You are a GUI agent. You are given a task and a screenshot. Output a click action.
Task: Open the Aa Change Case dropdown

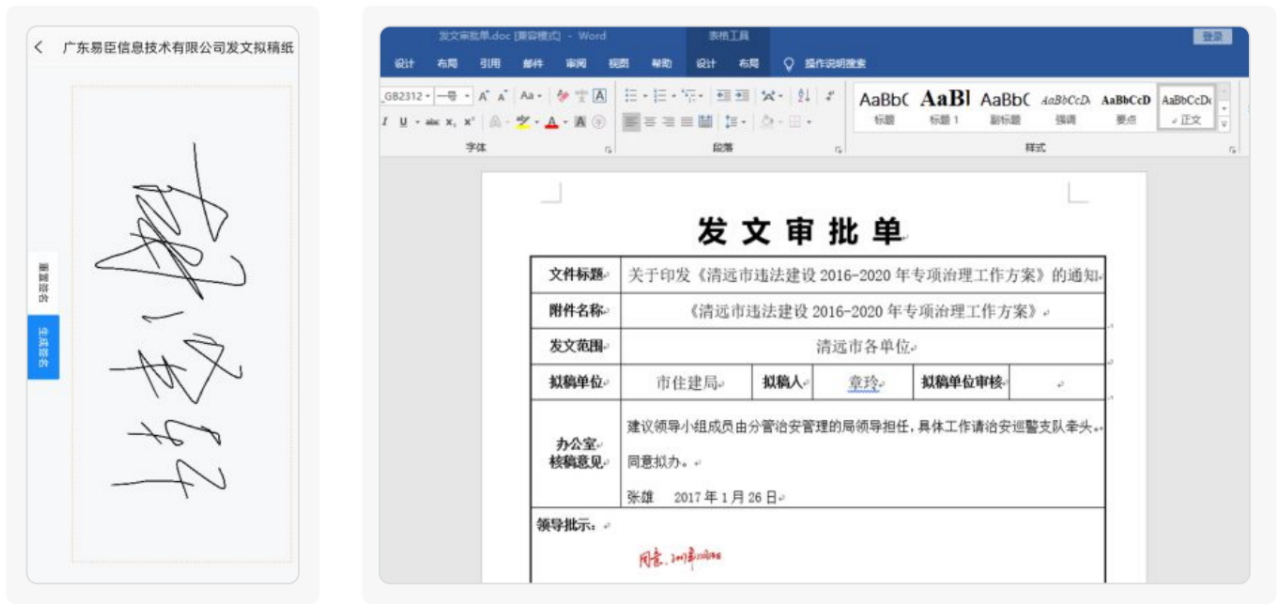coord(532,96)
